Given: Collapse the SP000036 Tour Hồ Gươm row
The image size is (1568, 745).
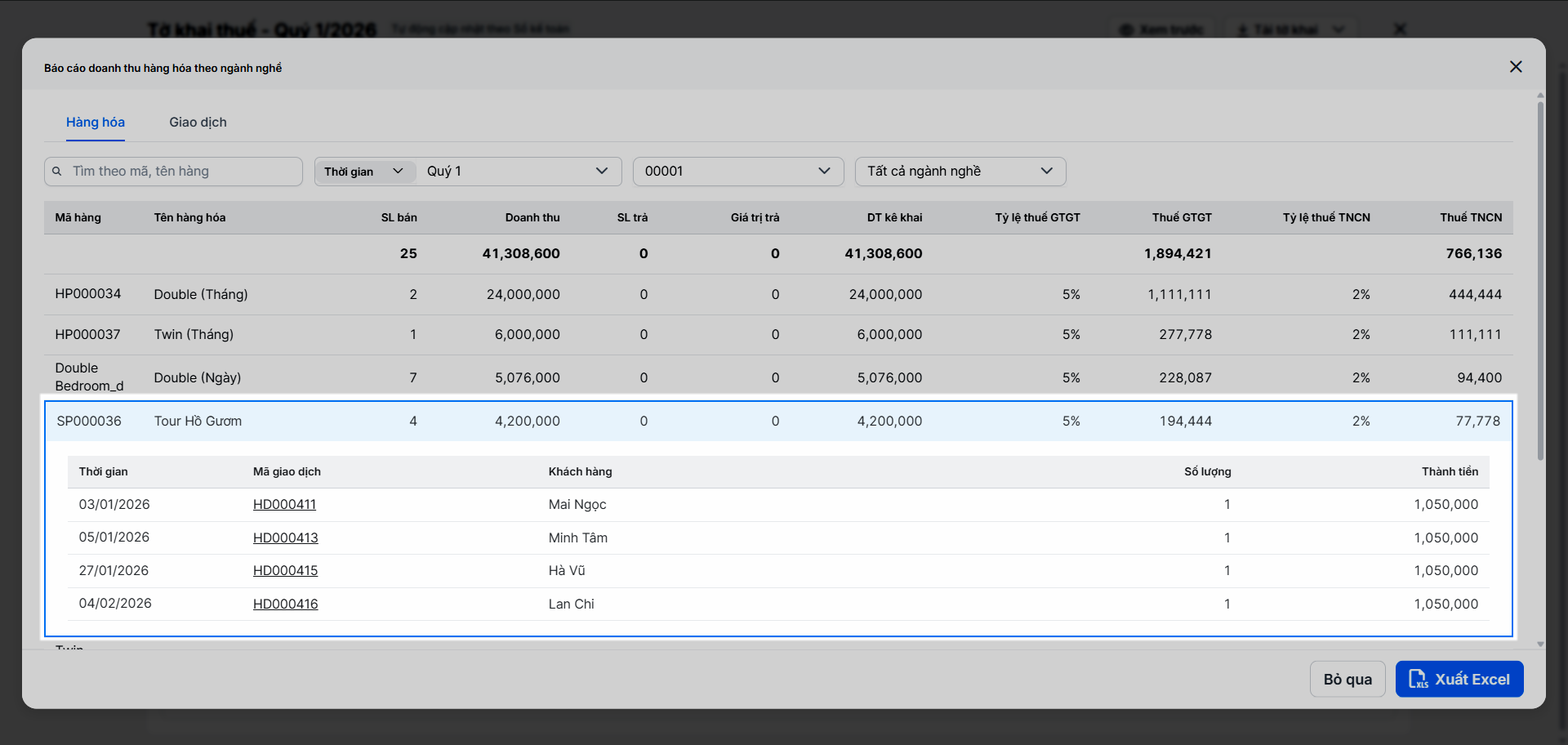Looking at the screenshot, I should (x=778, y=422).
